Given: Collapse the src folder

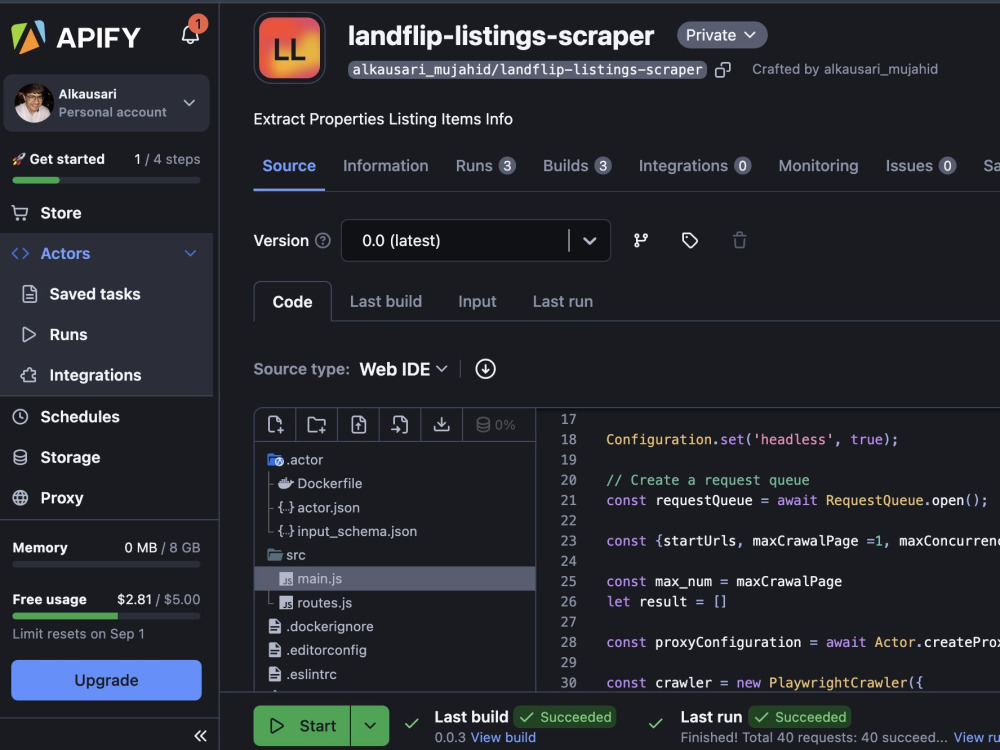Looking at the screenshot, I should point(287,555).
